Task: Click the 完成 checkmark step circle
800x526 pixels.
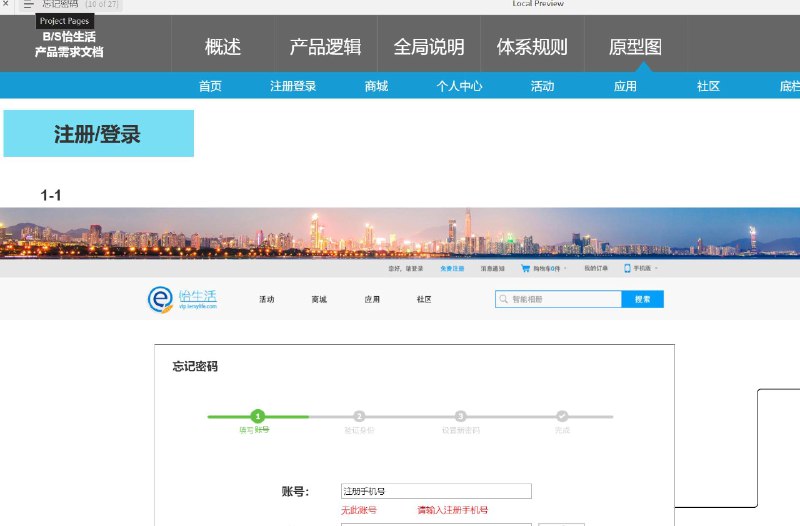Action: click(x=562, y=416)
